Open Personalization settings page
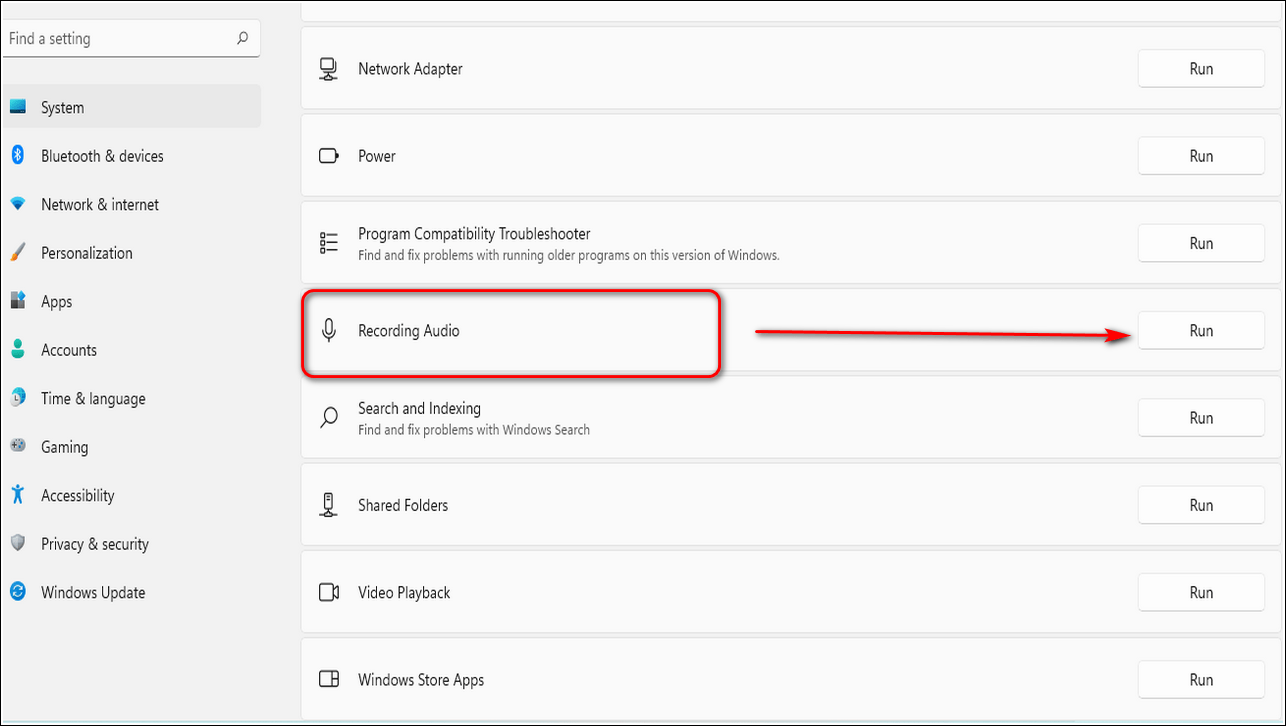 coord(86,253)
